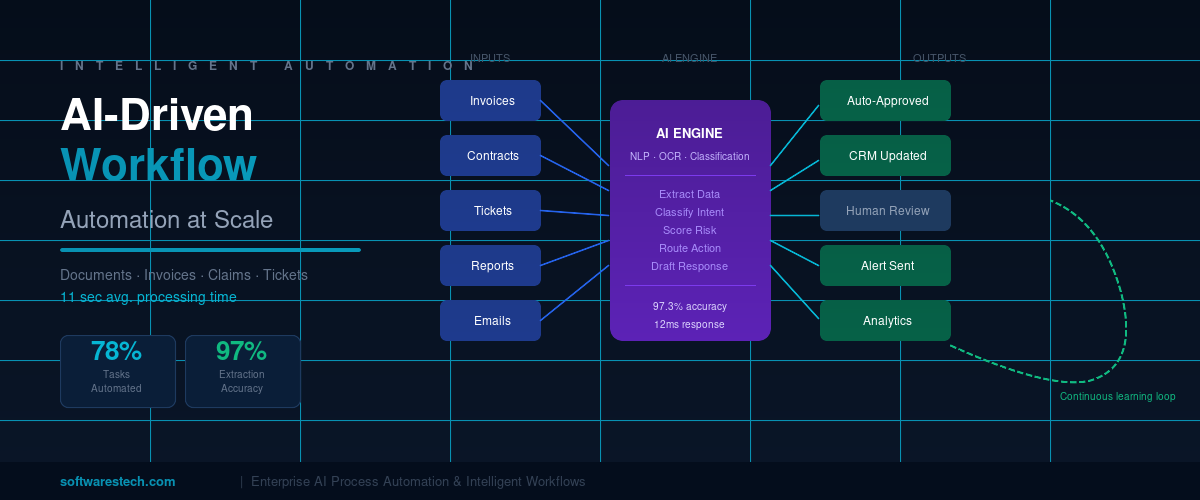The height and width of the screenshot is (500, 1200).
Task: Select the Alert Sent output box
Action: [x=885, y=265]
